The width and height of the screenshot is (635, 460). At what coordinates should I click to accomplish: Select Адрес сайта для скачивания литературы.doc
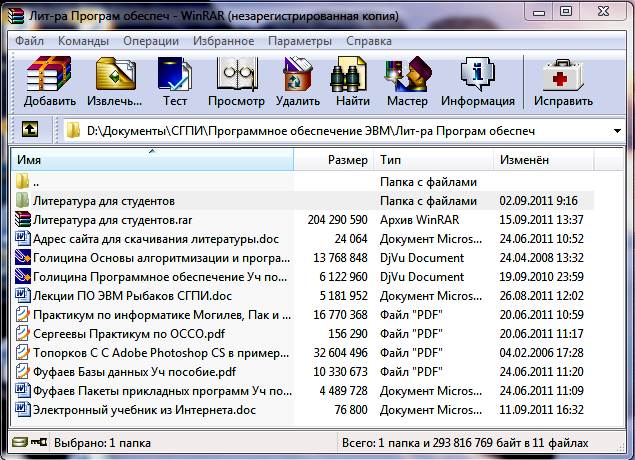pos(156,239)
